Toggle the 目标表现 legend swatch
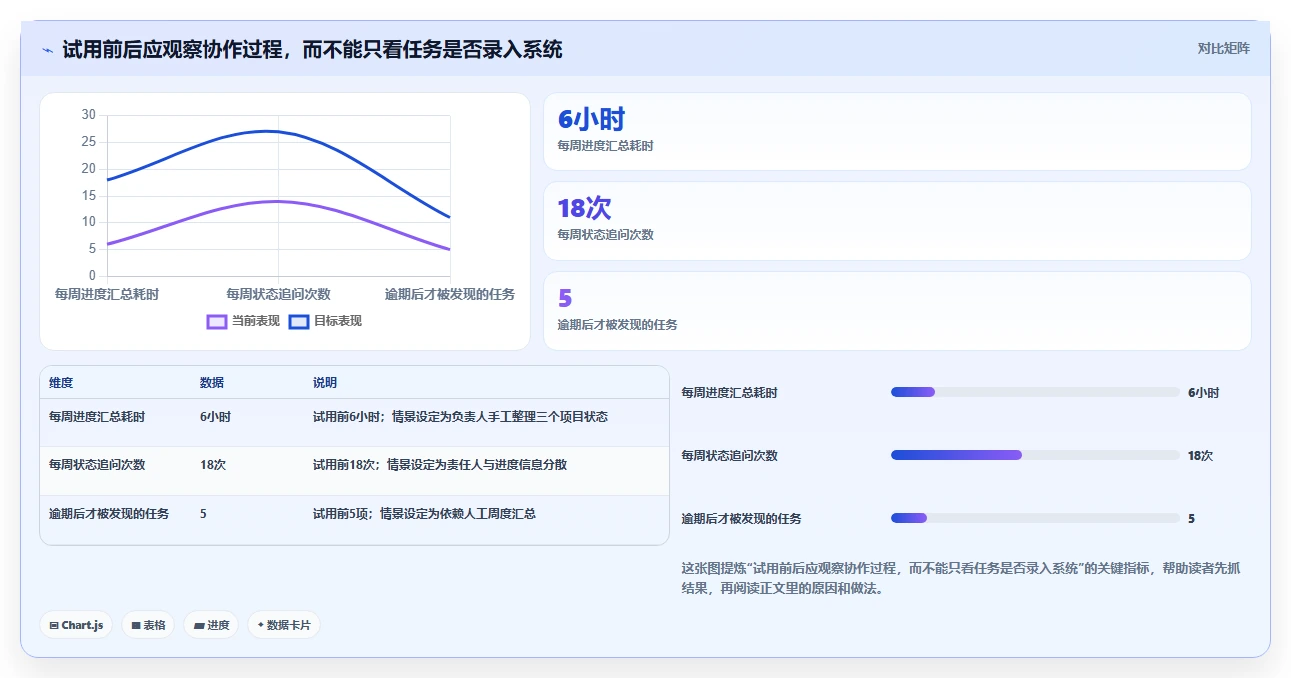This screenshot has width=1291, height=678. coord(299,322)
